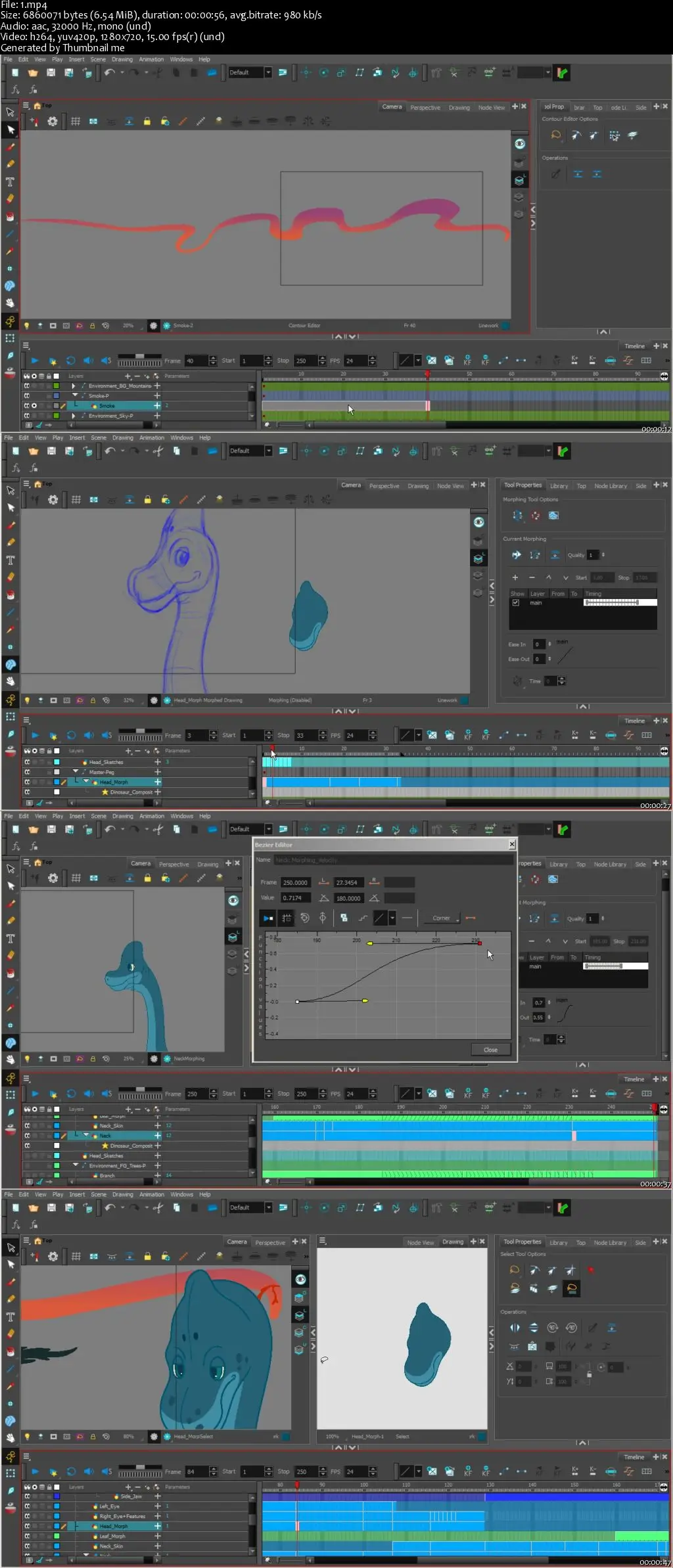The width and height of the screenshot is (673, 1568).
Task: Open the Default workspace dropdown above the smoke scene
Action: (x=268, y=72)
